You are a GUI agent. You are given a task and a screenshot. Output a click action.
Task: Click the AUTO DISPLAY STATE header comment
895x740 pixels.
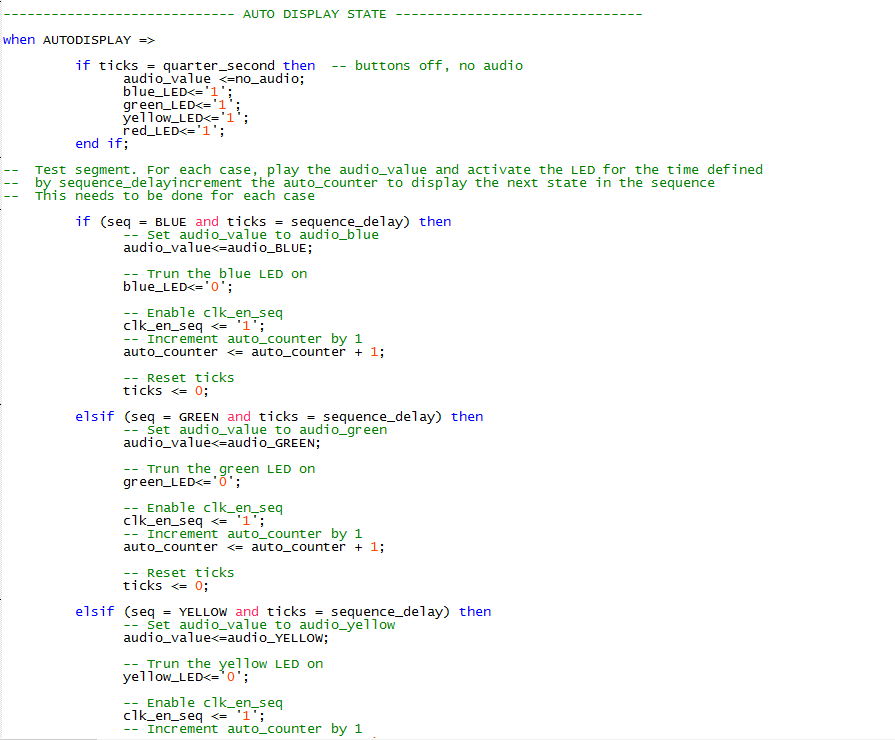coord(320,14)
